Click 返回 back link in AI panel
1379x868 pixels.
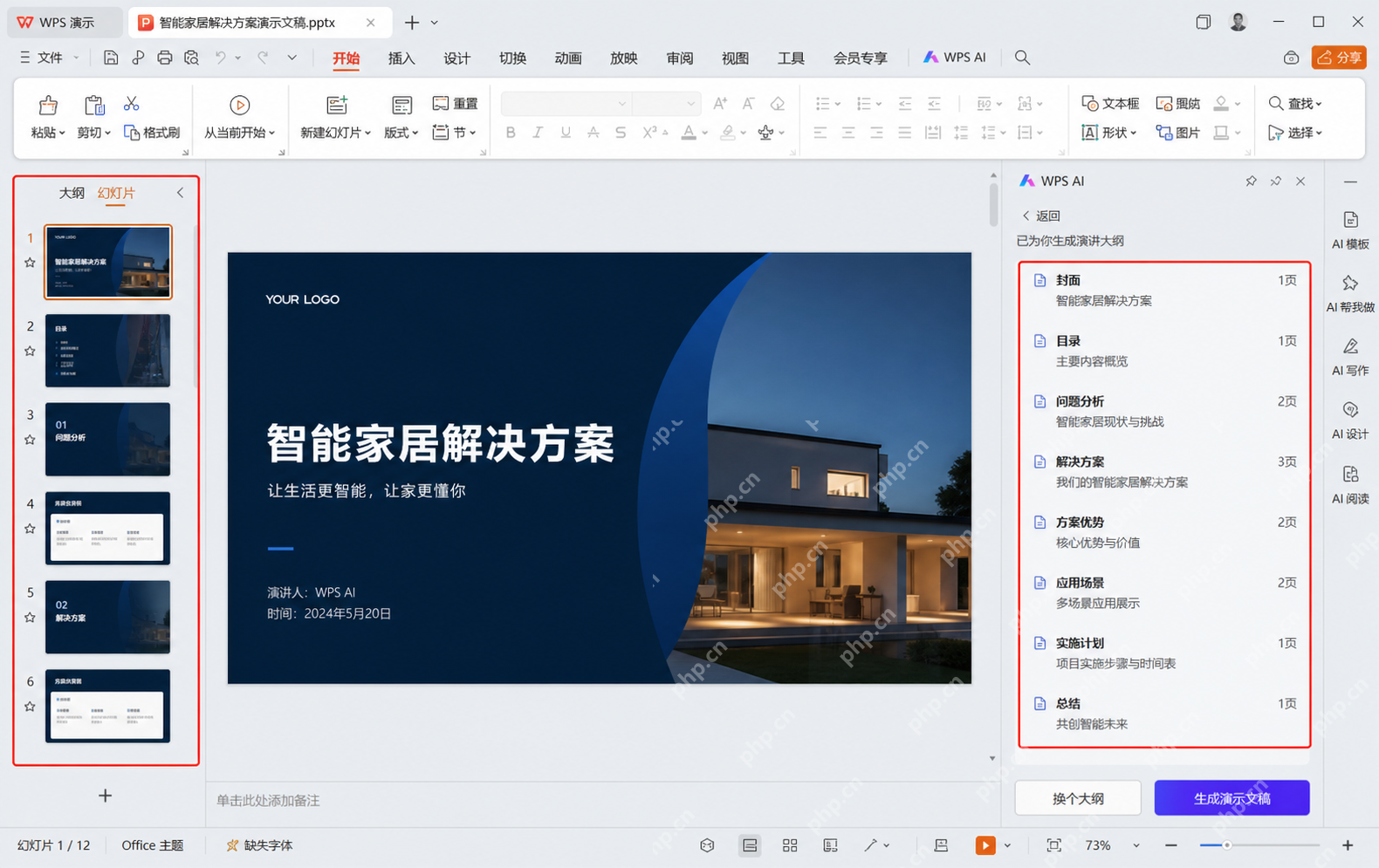(1040, 215)
